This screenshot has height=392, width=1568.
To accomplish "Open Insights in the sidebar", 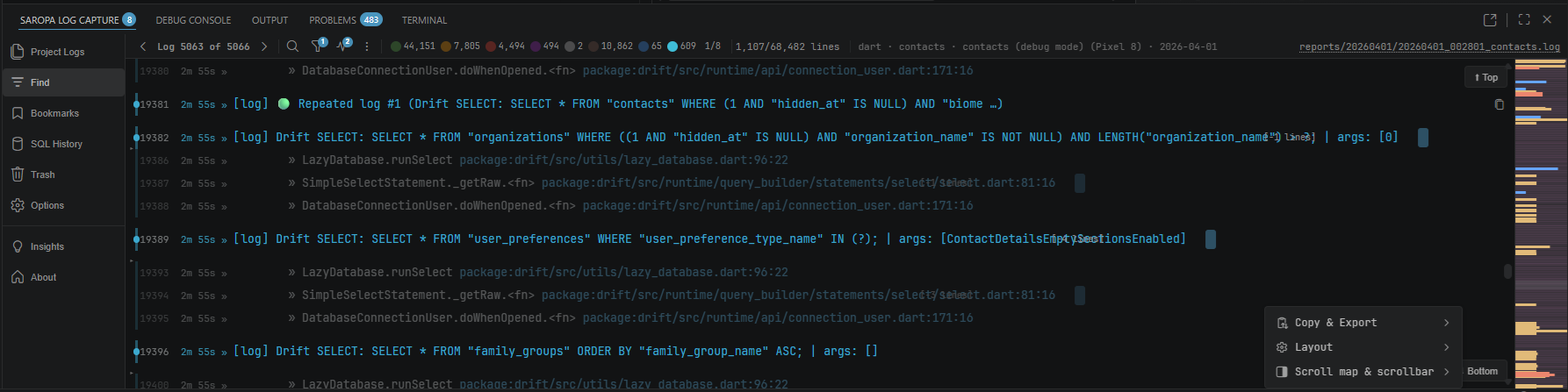I will 63,246.
